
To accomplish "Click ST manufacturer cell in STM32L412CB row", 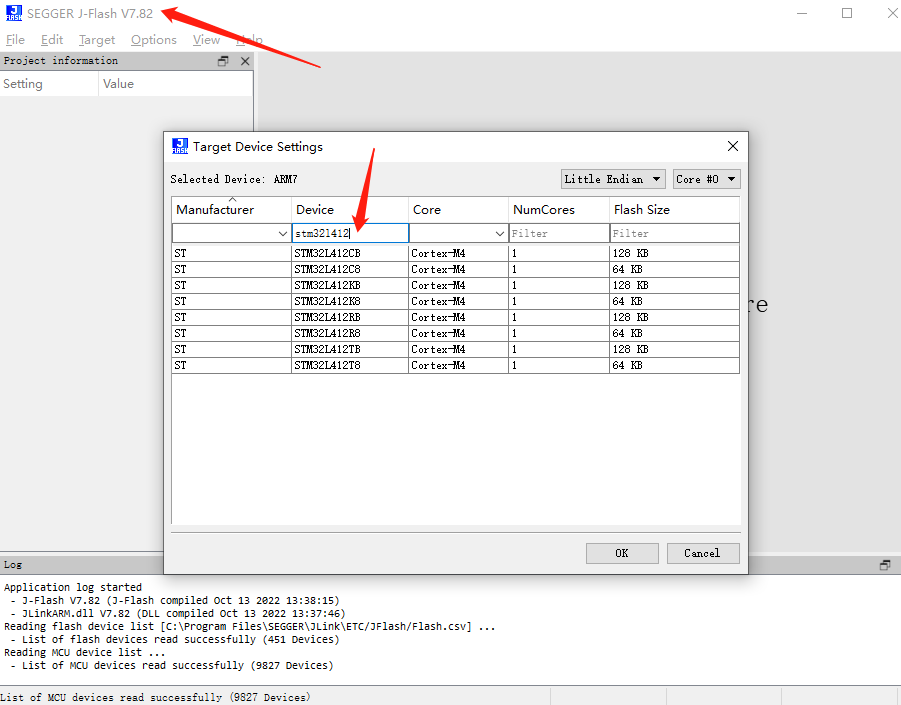I will click(232, 253).
